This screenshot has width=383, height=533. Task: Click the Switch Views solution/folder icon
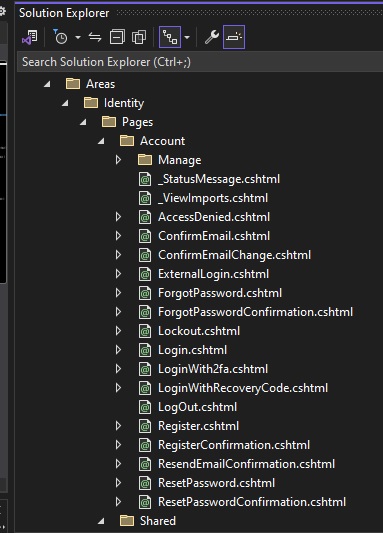click(30, 37)
